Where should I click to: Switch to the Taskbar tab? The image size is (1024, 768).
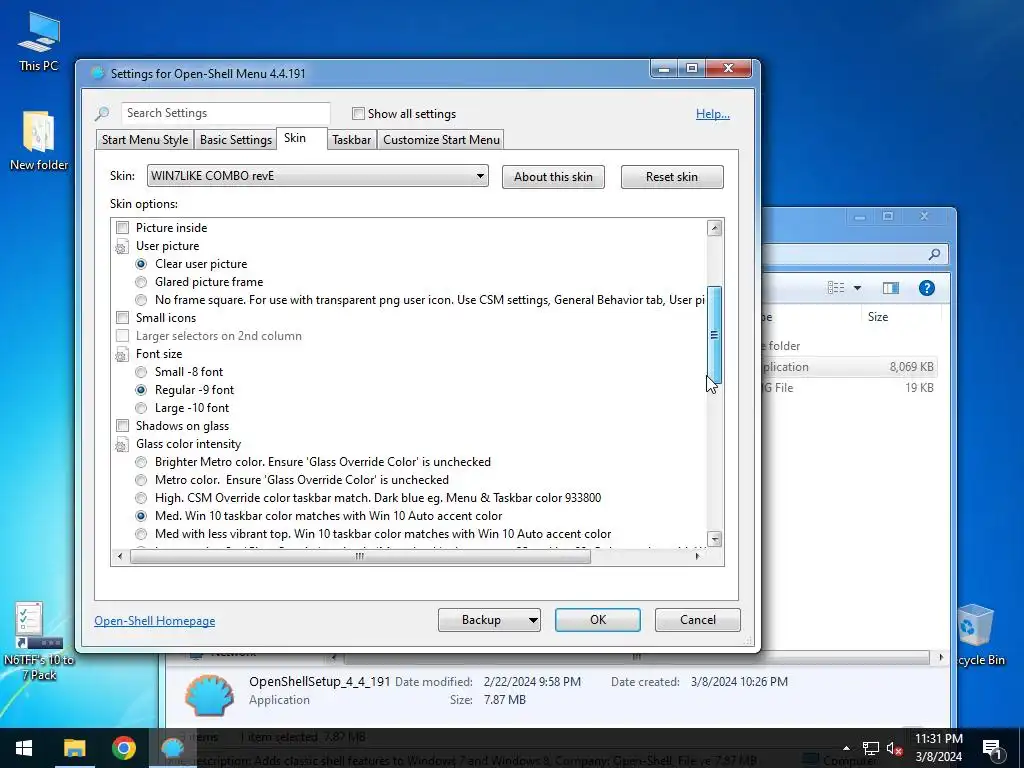coord(351,140)
